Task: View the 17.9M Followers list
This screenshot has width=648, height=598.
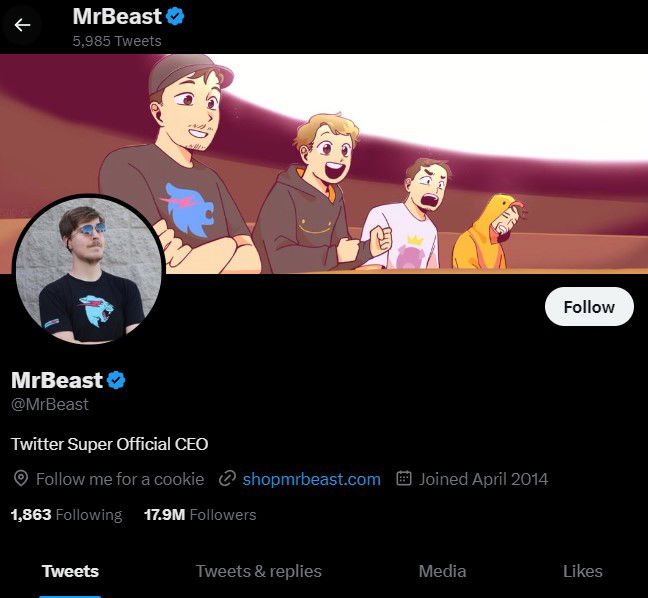Action: pos(200,515)
